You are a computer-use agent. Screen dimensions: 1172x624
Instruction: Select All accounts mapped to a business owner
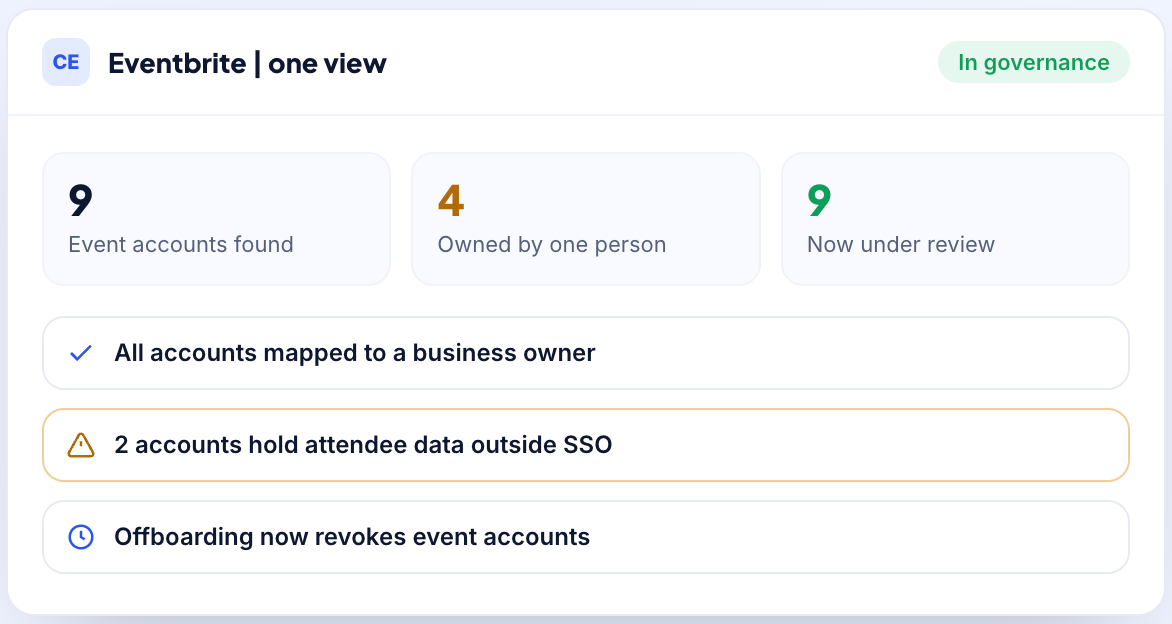coord(586,353)
